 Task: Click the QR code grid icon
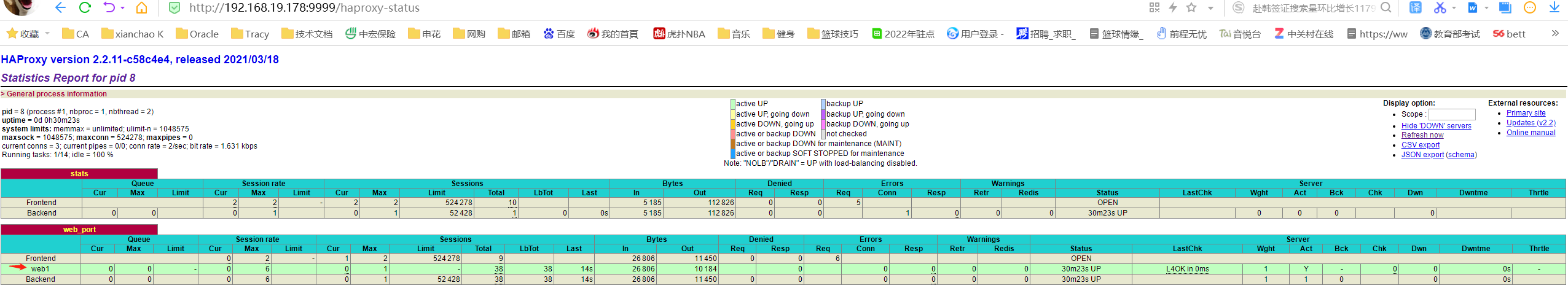[x=1154, y=7]
